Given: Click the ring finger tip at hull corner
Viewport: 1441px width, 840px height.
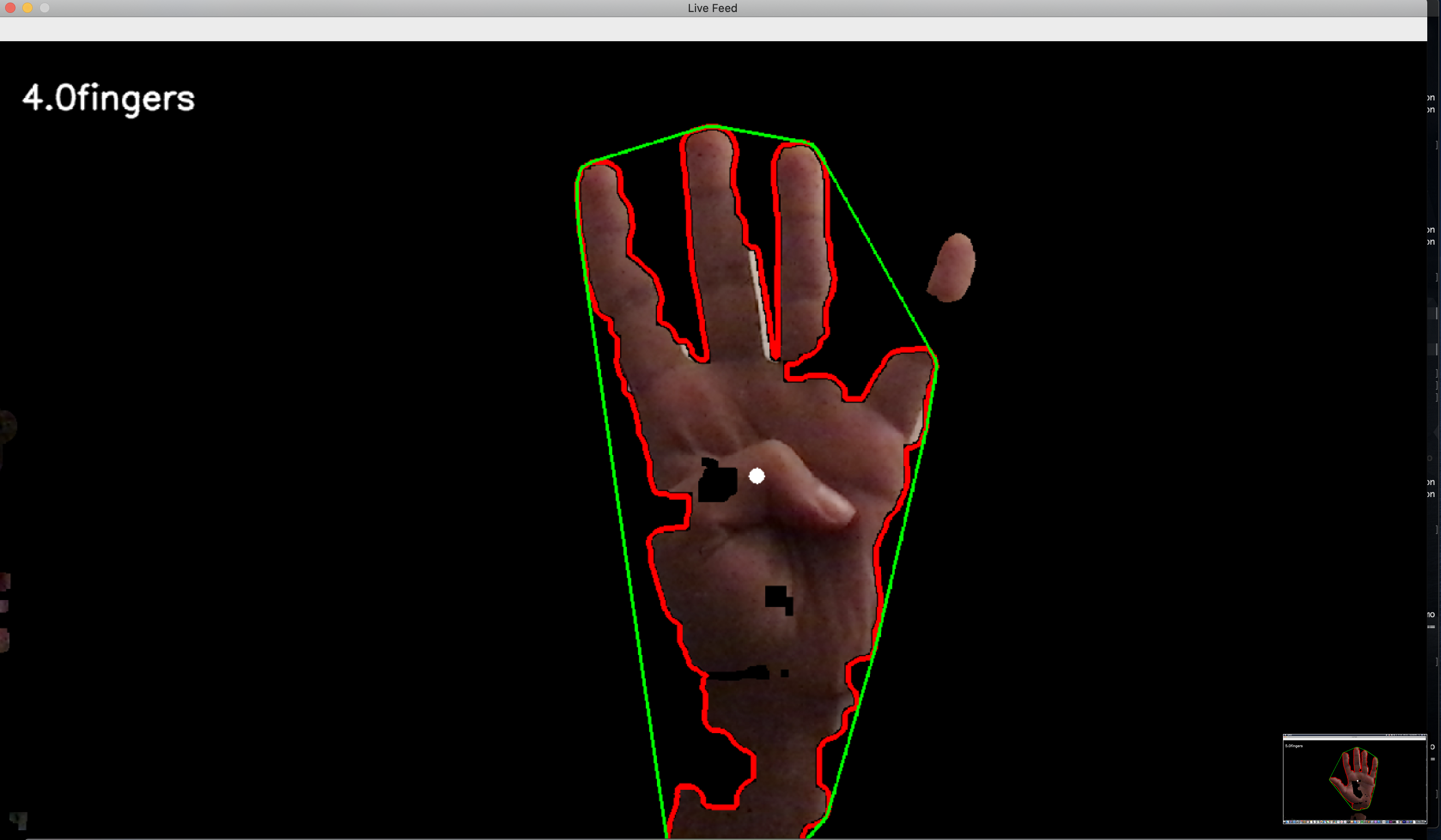Looking at the screenshot, I should coord(800,155).
